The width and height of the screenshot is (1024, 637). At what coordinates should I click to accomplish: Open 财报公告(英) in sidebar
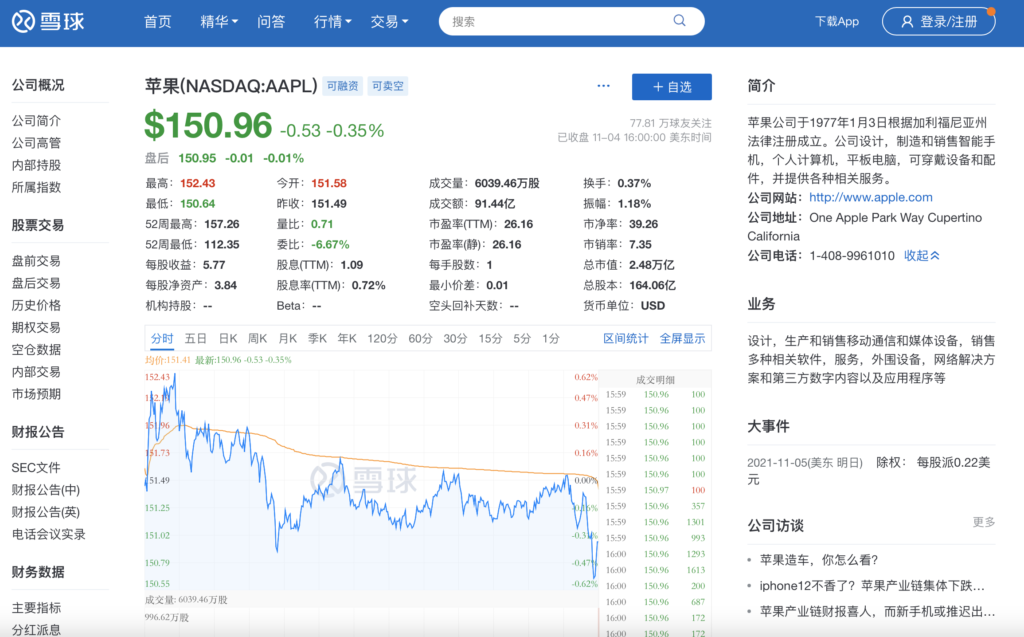(45, 512)
